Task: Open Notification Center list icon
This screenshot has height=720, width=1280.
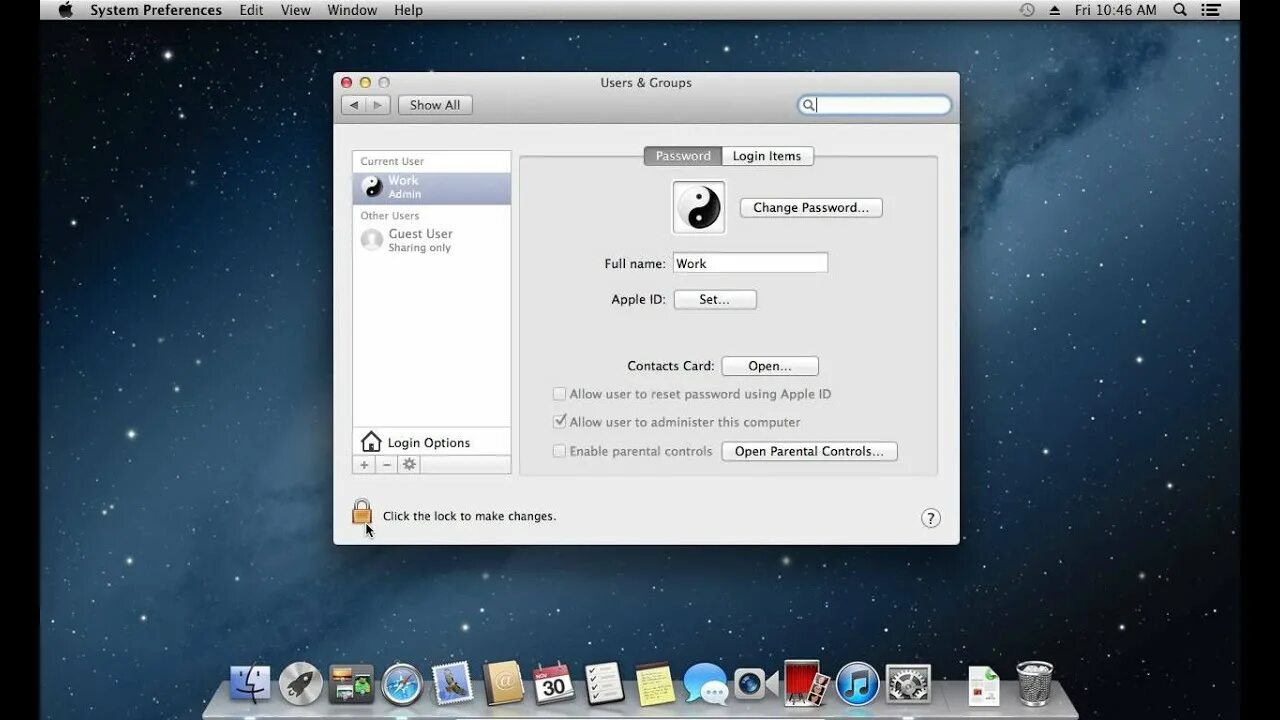Action: 1211,10
